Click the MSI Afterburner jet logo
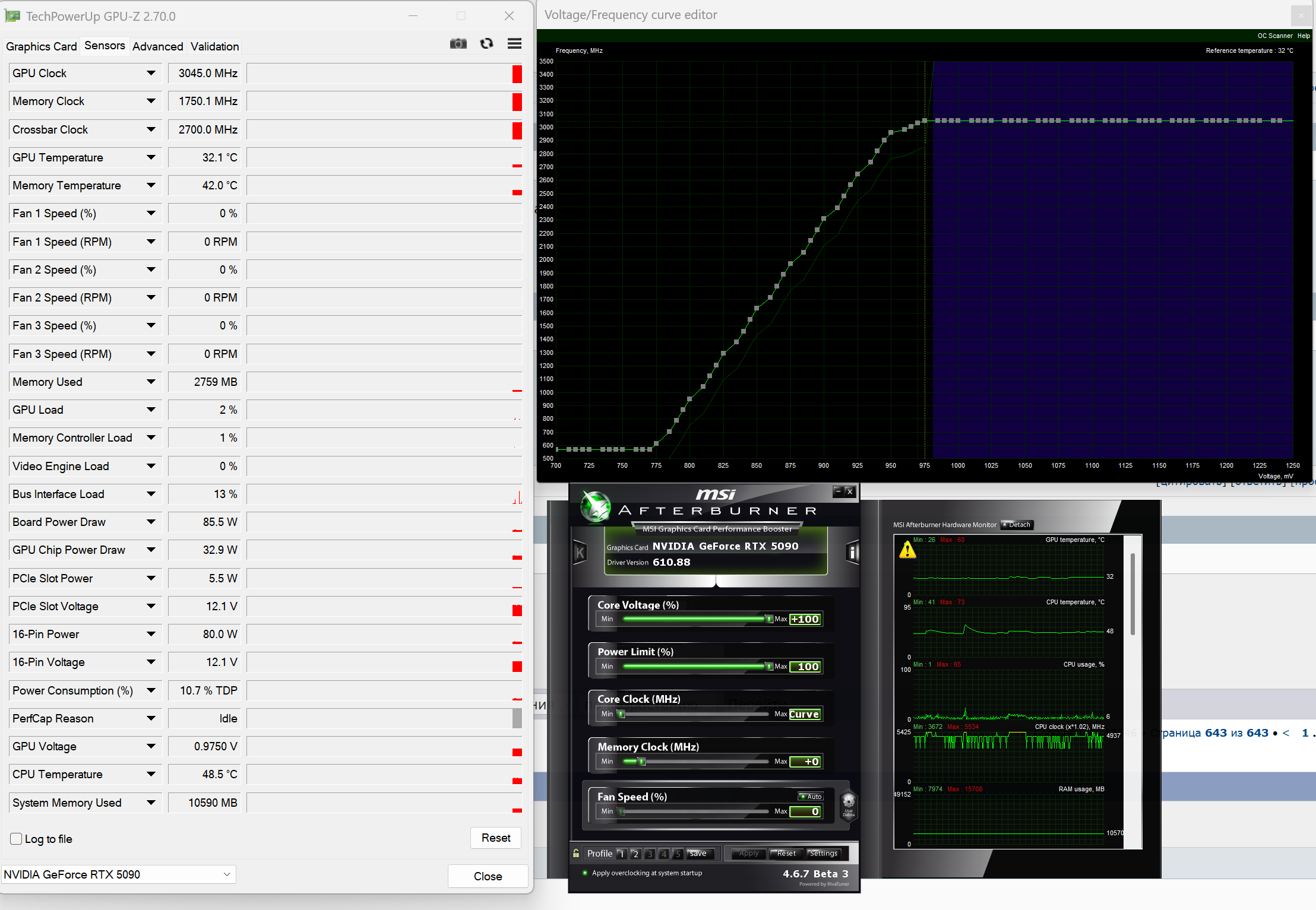 point(595,506)
